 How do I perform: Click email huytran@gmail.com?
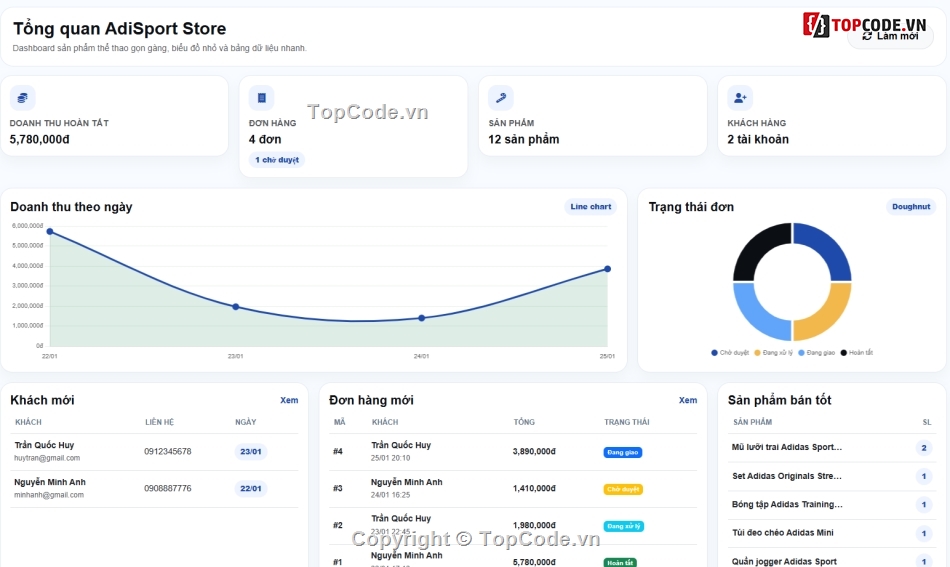click(47, 458)
